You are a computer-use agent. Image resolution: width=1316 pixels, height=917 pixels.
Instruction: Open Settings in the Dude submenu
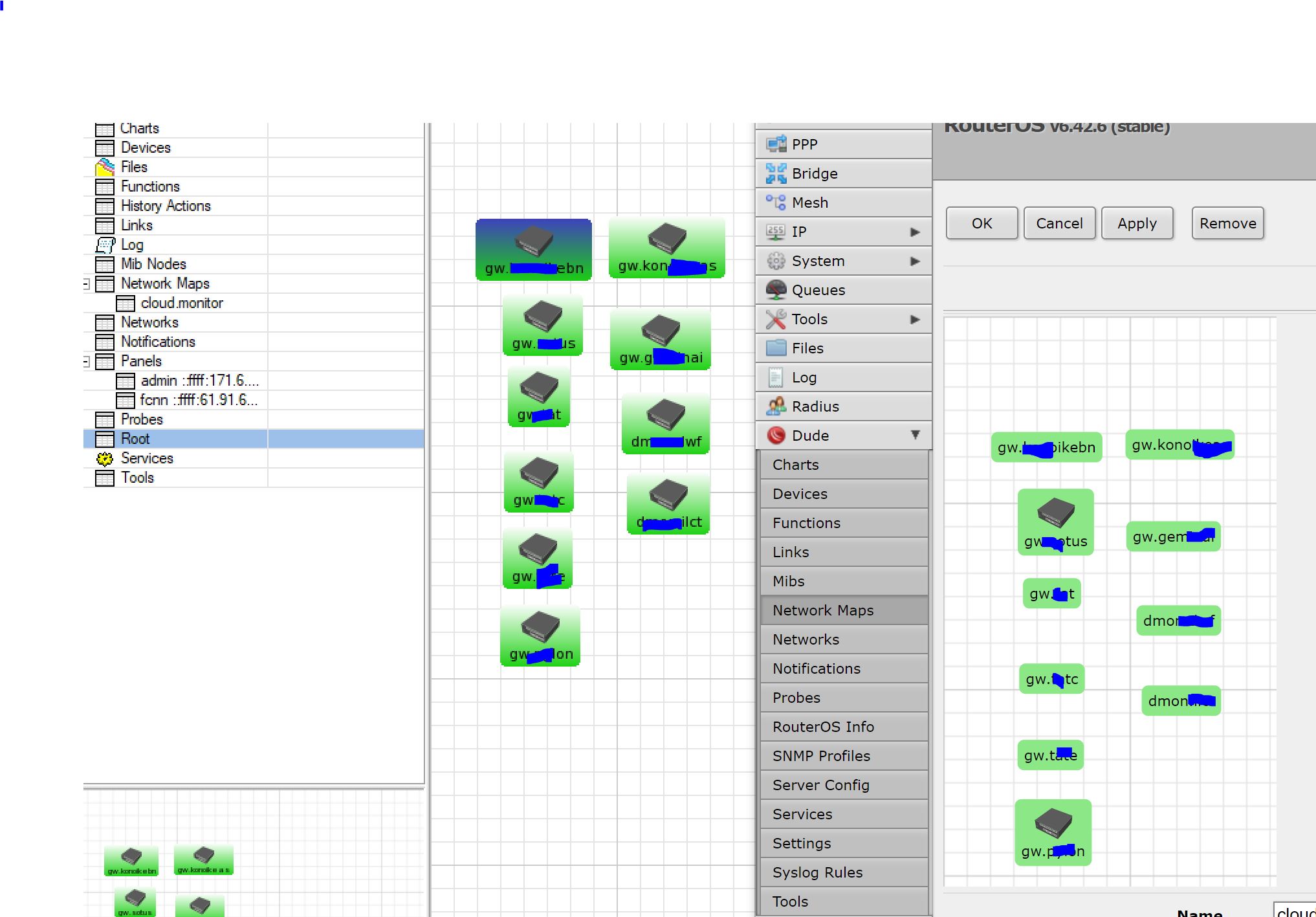pos(844,843)
